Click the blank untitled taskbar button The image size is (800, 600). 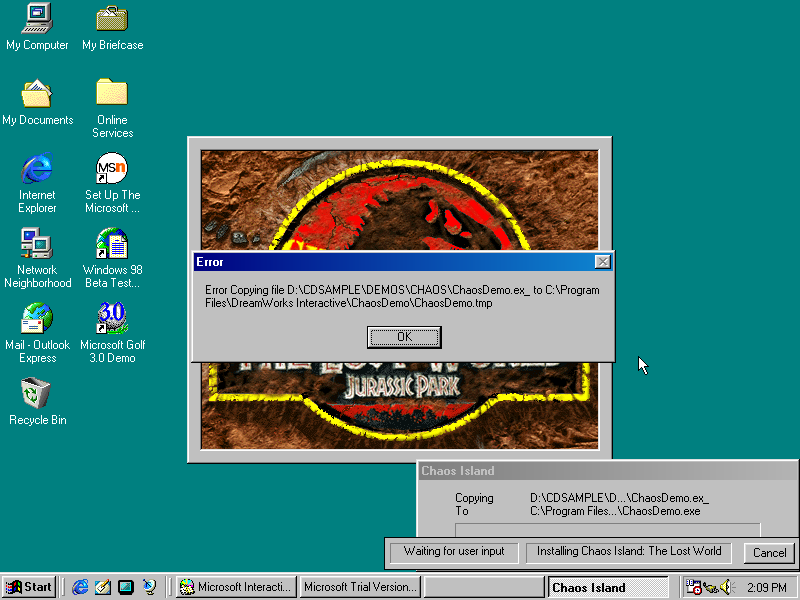tap(484, 587)
